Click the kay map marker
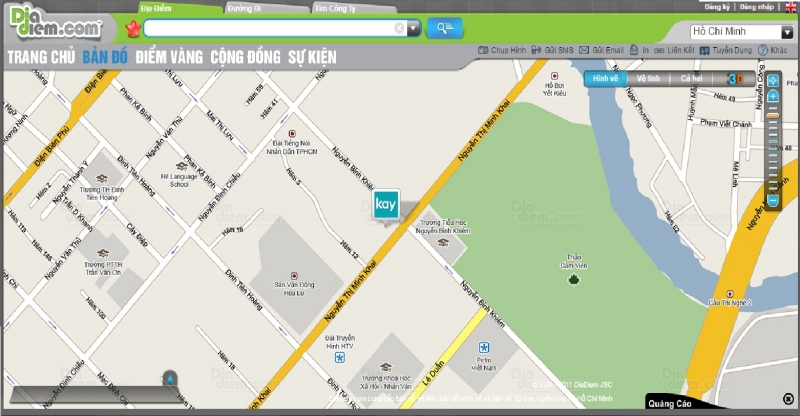The height and width of the screenshot is (416, 800). coord(386,205)
